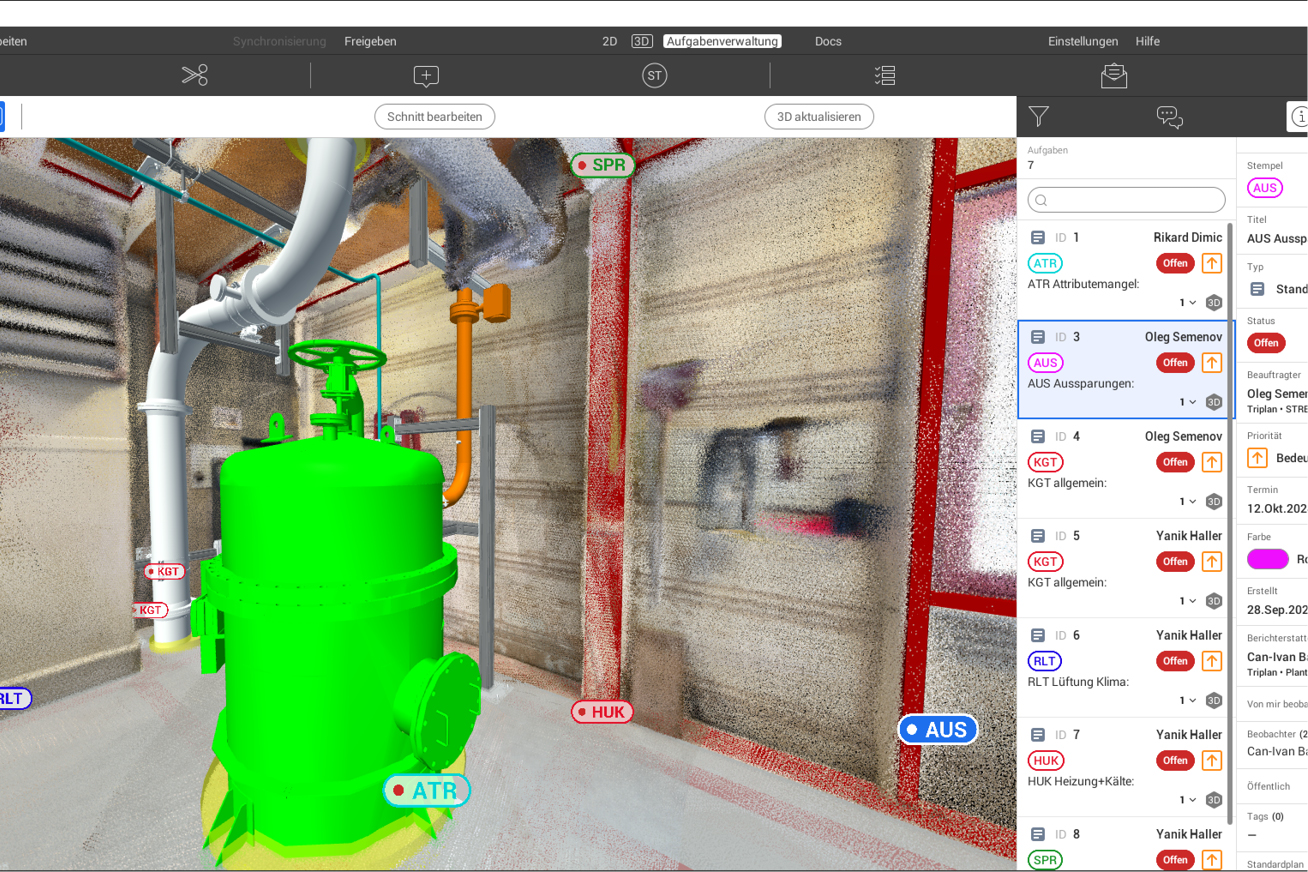This screenshot has height=872, width=1308.
Task: Open the task filter funnel icon
Action: [x=1039, y=116]
